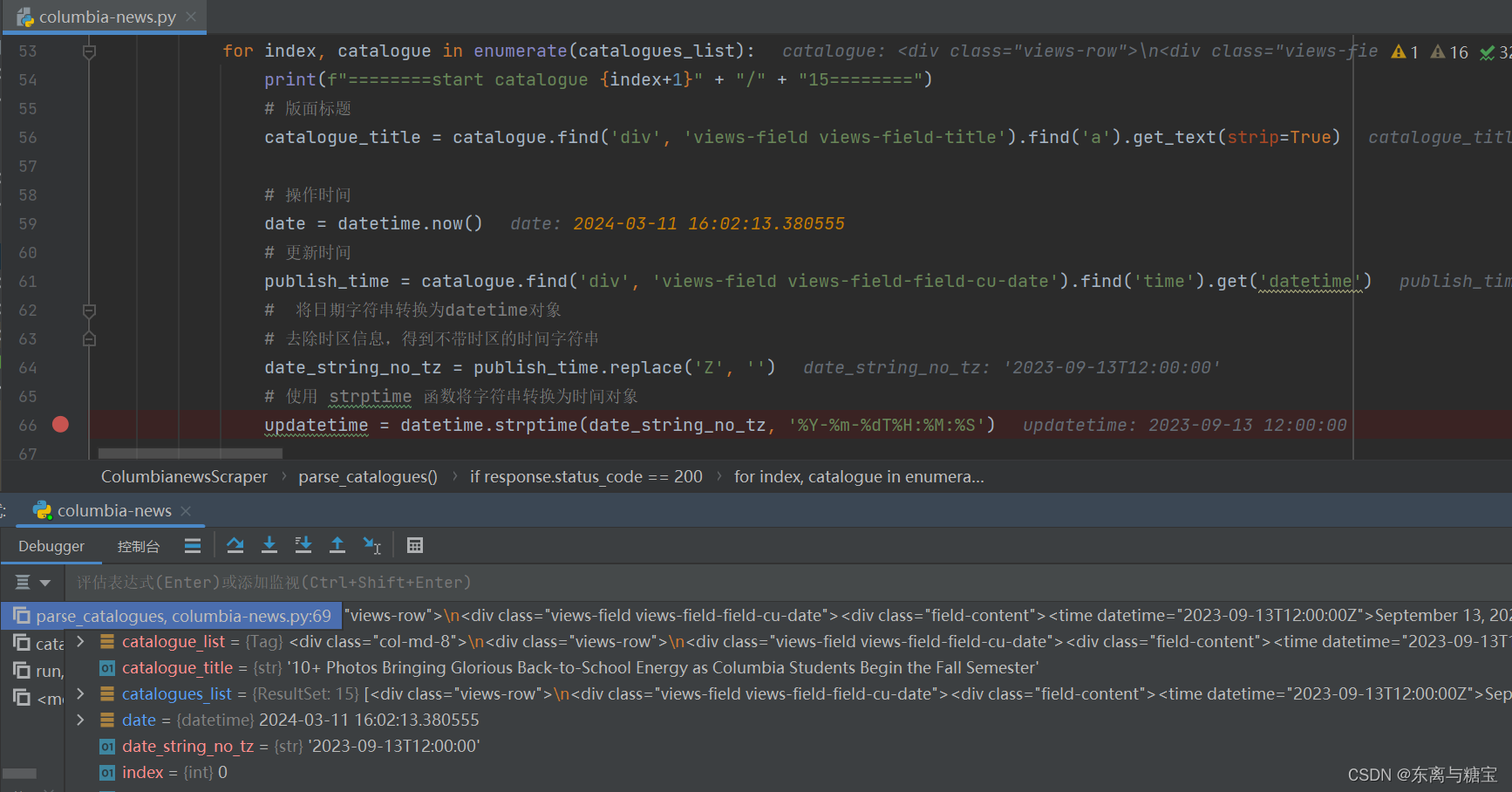
Task: Click 'strptime' word in line 65 comment
Action: [x=370, y=397]
